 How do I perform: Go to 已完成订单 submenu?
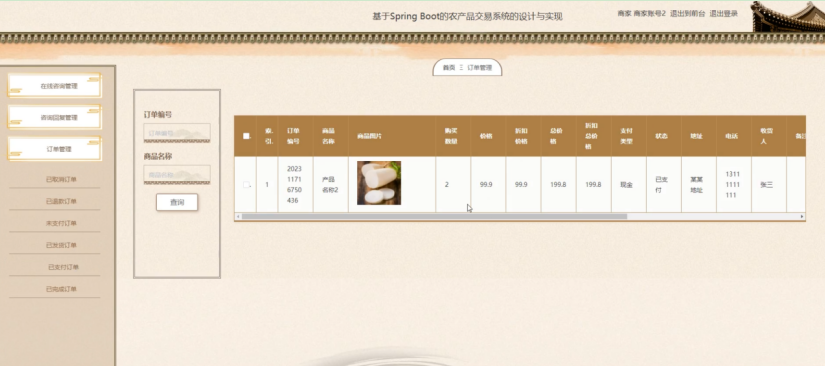(x=61, y=289)
